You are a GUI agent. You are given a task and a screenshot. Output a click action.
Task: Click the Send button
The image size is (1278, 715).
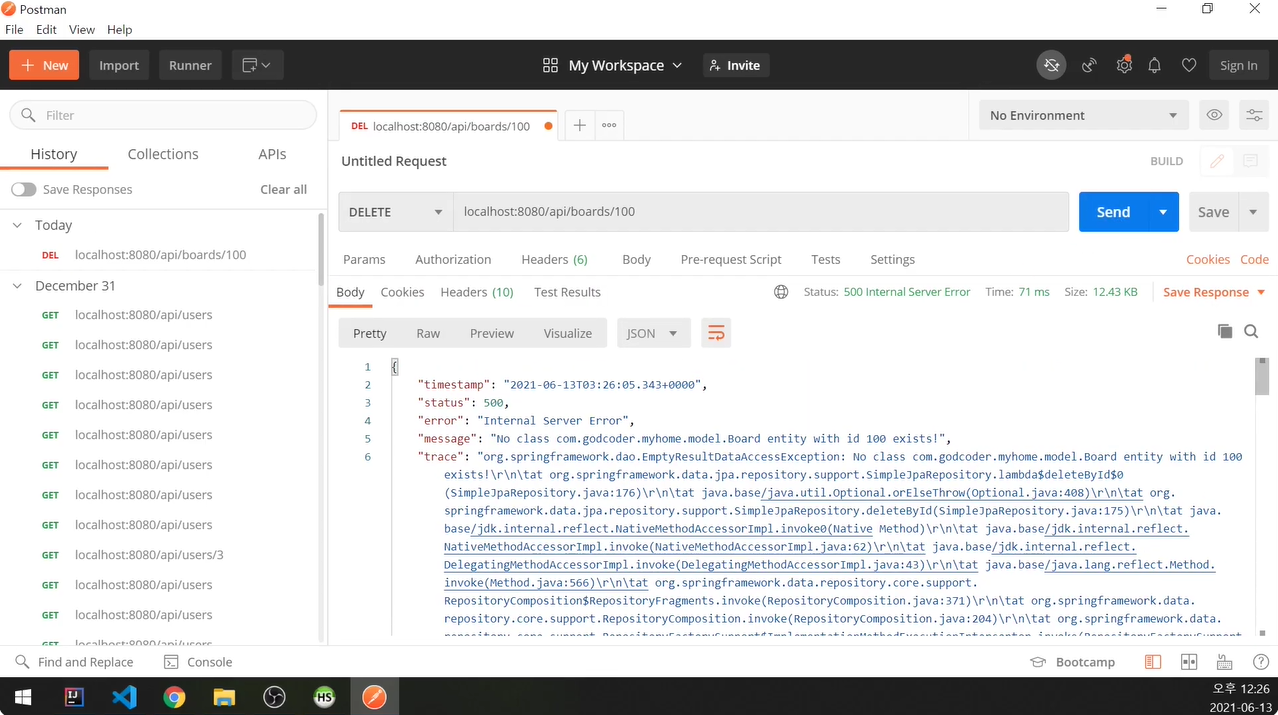point(1113,212)
